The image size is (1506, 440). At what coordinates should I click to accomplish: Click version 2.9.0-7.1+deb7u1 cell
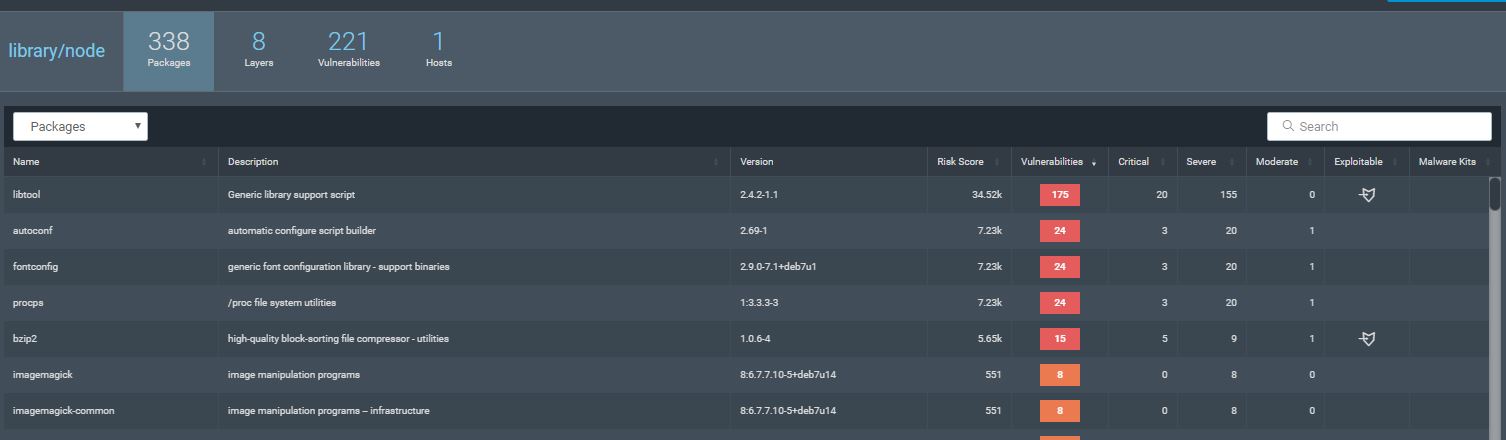coord(779,267)
